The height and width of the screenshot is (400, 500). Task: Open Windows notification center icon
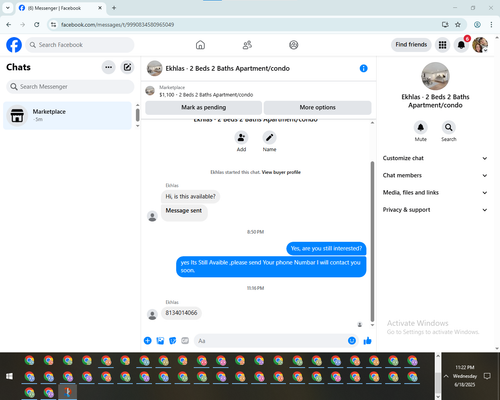[487, 376]
